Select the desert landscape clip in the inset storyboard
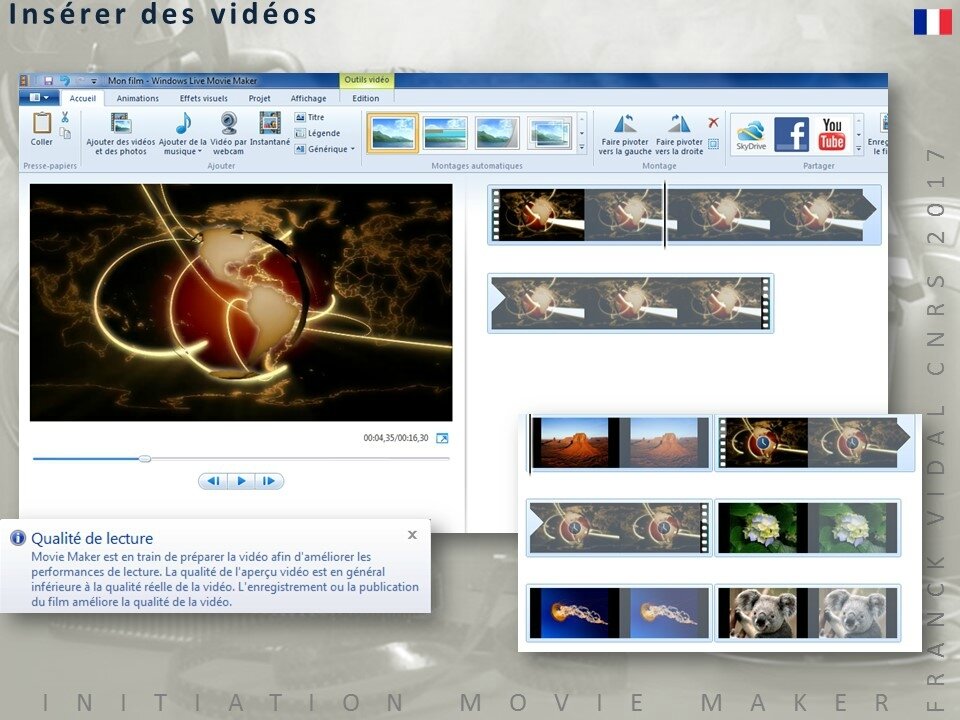 tap(620, 443)
